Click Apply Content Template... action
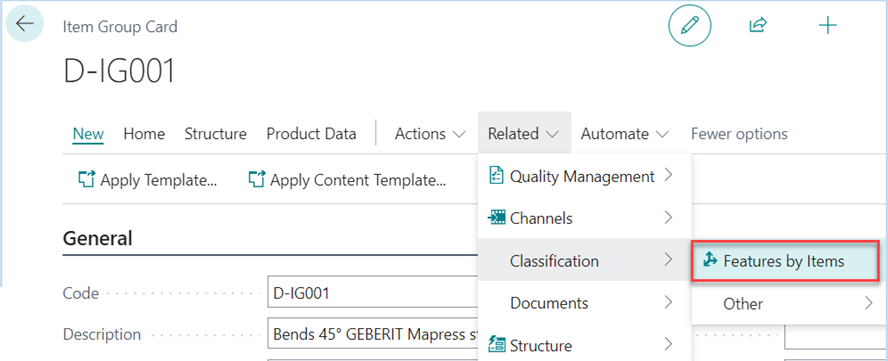The image size is (888, 361). click(x=347, y=180)
